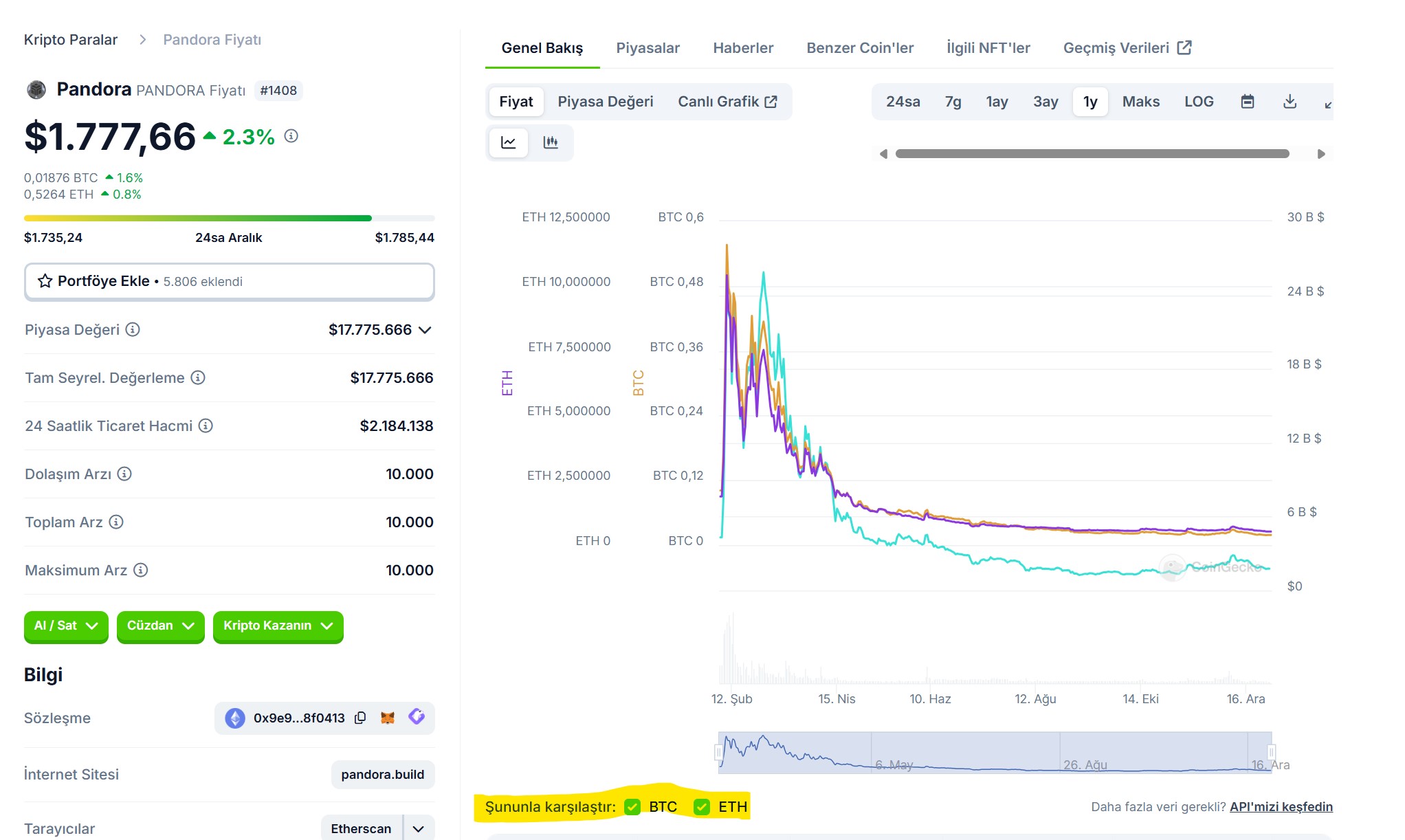Click Portföye Ekle button

click(x=230, y=282)
